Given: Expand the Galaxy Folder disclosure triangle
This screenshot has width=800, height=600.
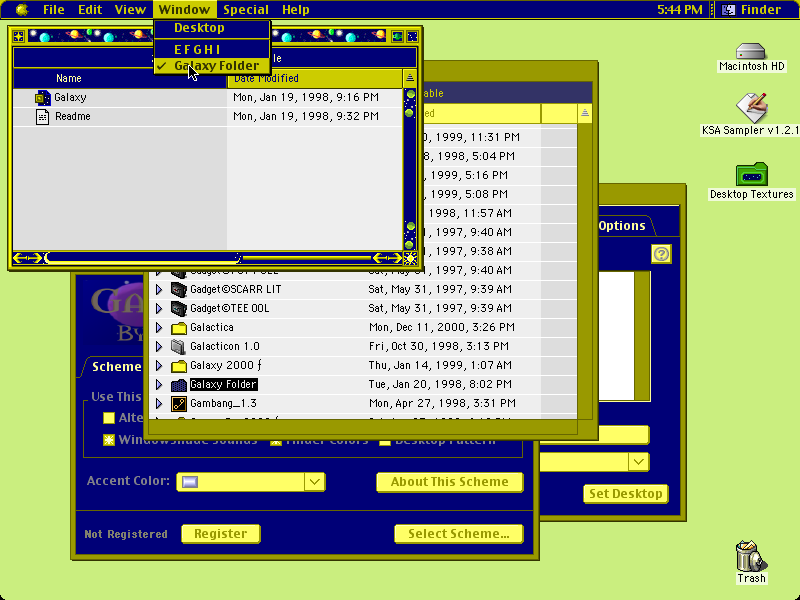Looking at the screenshot, I should [159, 385].
